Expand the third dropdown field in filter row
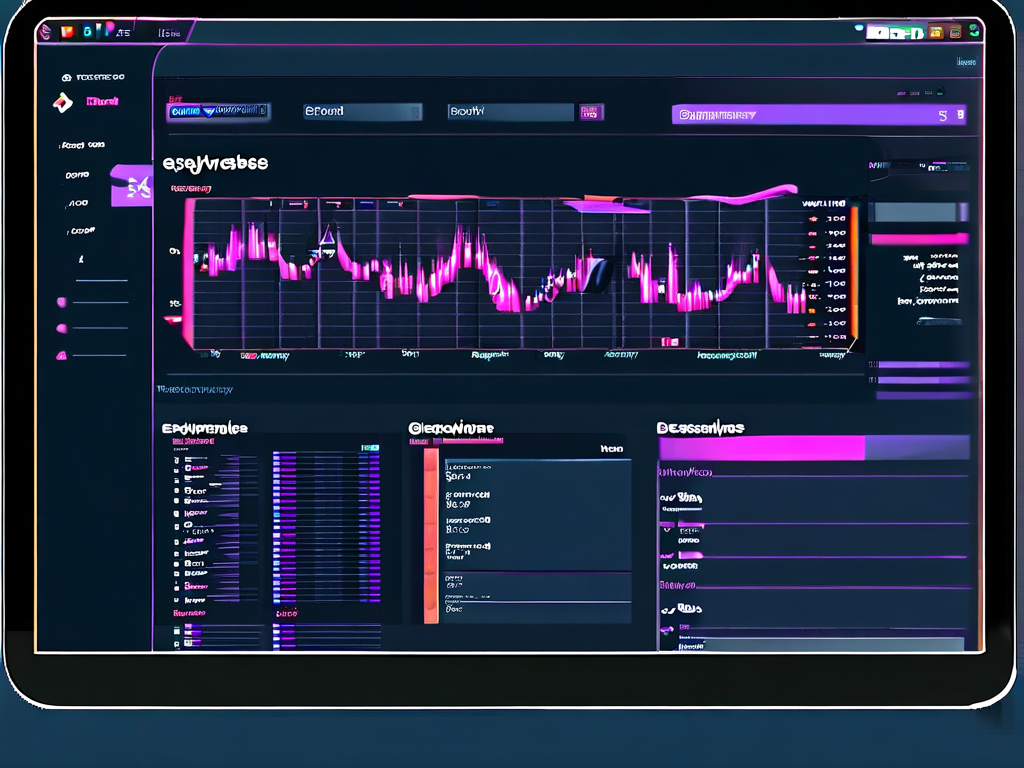The image size is (1024, 768). pos(510,112)
